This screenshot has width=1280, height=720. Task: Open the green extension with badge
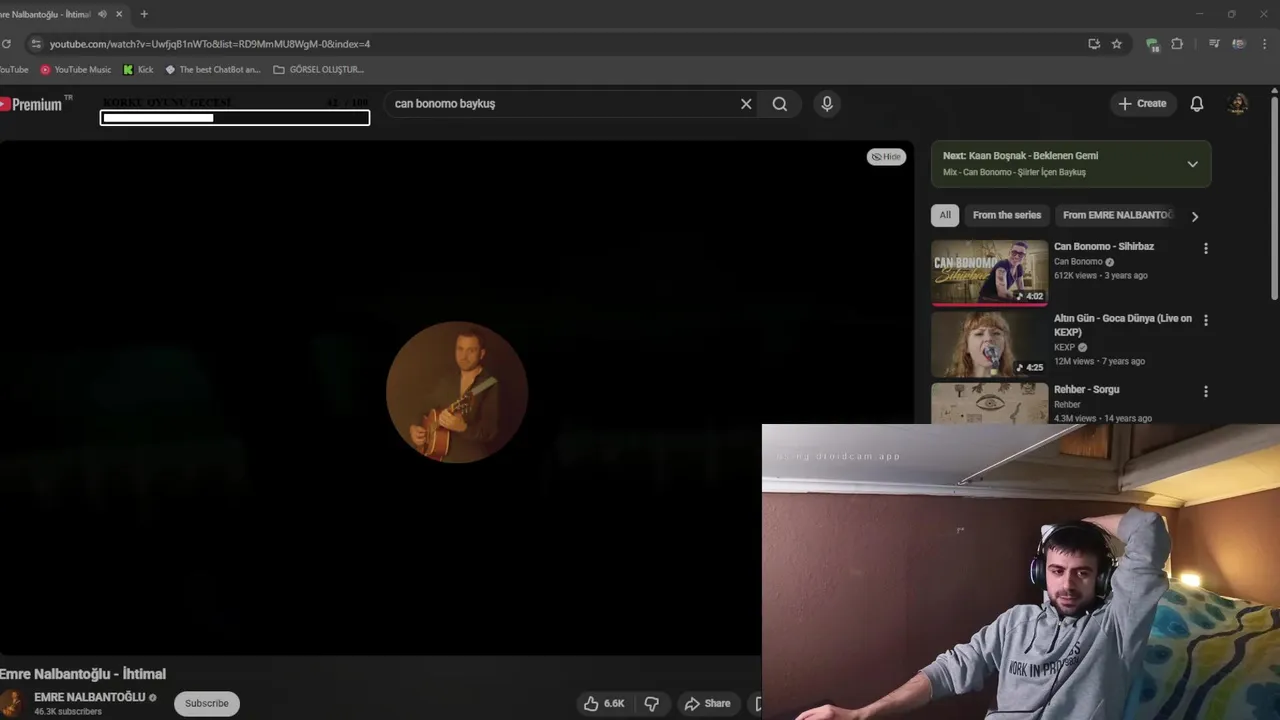[x=1152, y=44]
